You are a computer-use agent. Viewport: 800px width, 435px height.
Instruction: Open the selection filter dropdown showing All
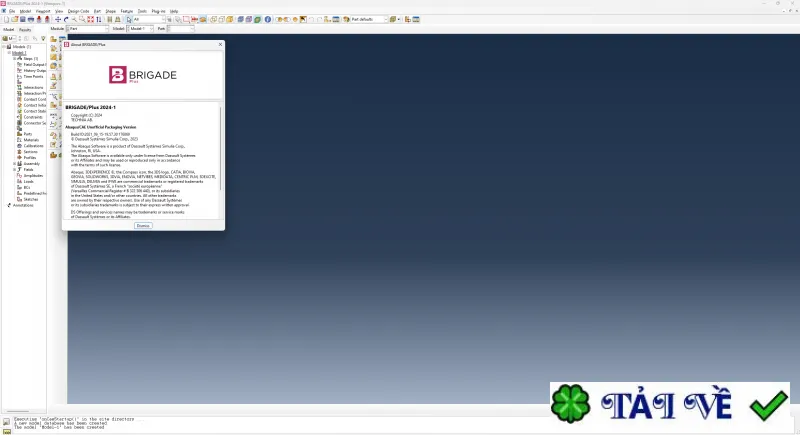click(x=148, y=19)
